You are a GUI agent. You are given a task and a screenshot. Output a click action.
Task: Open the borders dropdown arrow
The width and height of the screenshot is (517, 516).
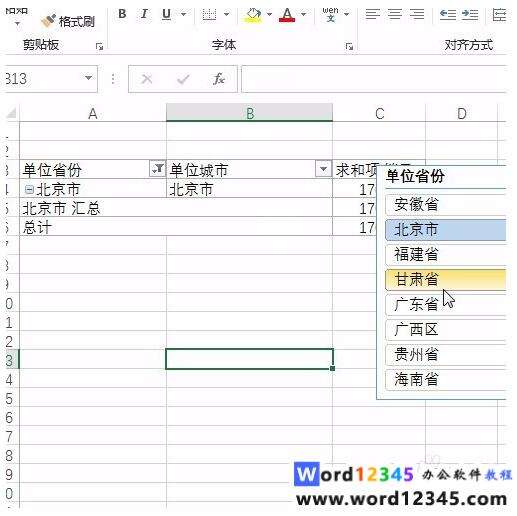[x=227, y=14]
